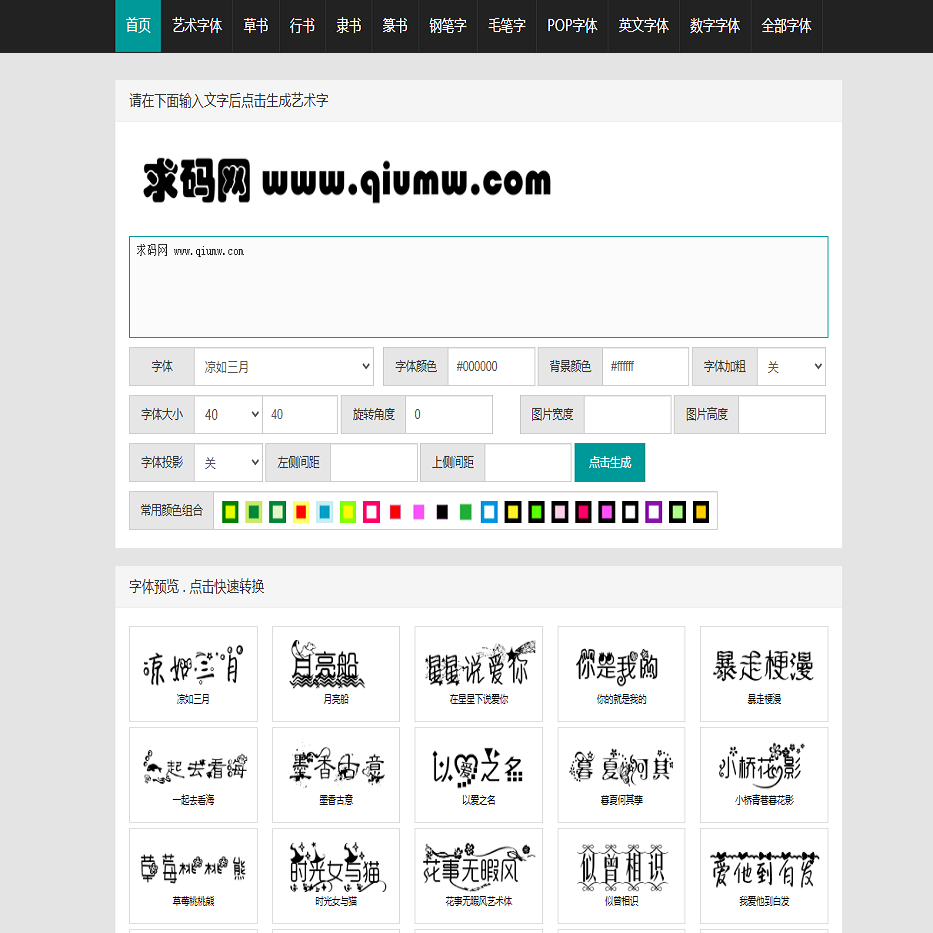
Task: Choose the 月亮船 font style preview
Action: click(x=335, y=673)
